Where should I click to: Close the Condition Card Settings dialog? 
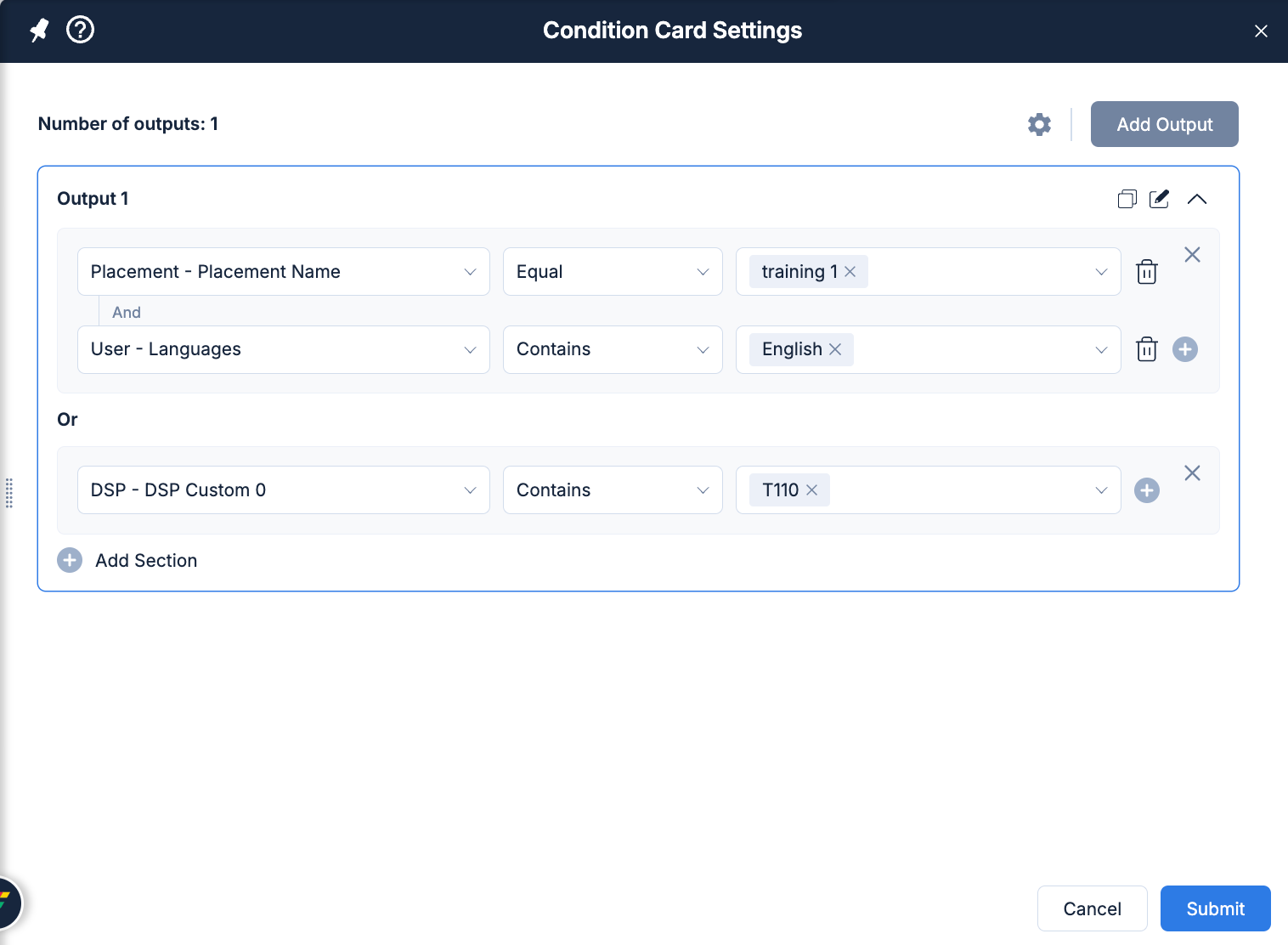pos(1261,31)
